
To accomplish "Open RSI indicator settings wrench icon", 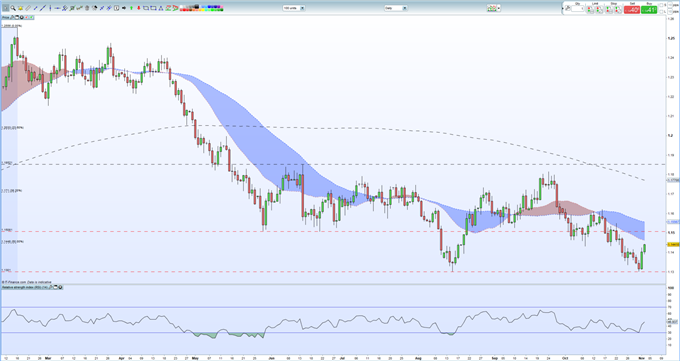I will click(50, 287).
